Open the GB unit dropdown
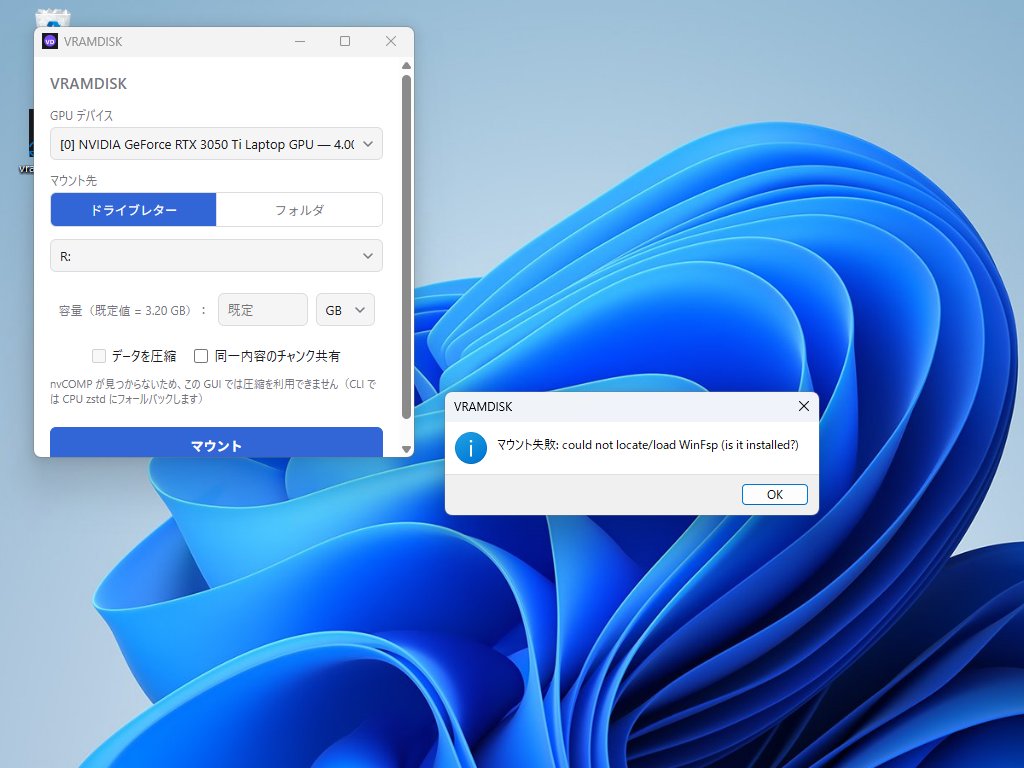This screenshot has width=1024, height=768. tap(345, 310)
